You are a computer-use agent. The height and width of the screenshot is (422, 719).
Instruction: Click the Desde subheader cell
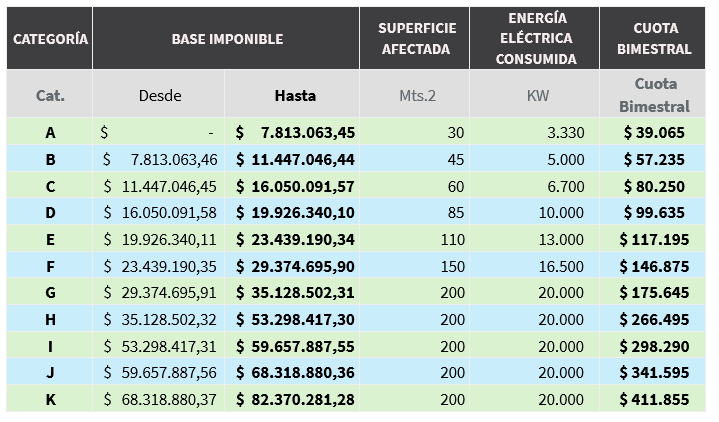pyautogui.click(x=160, y=95)
